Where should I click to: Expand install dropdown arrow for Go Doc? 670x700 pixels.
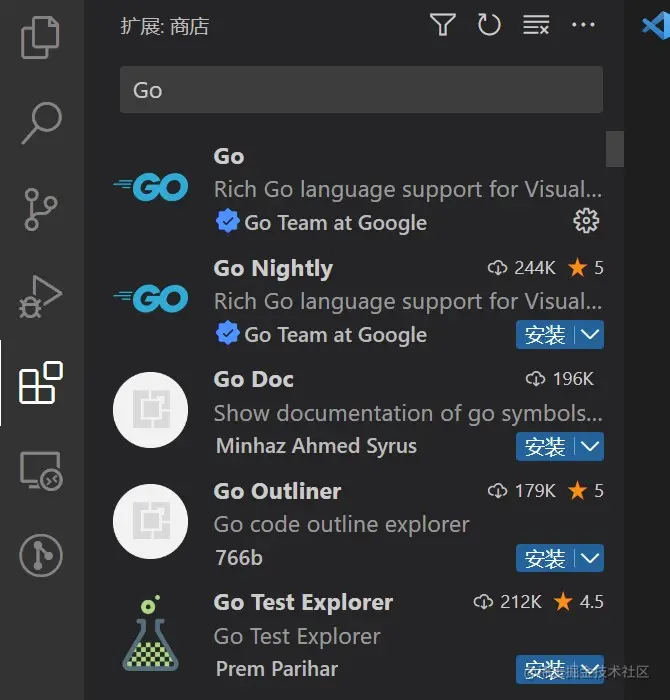pos(591,447)
